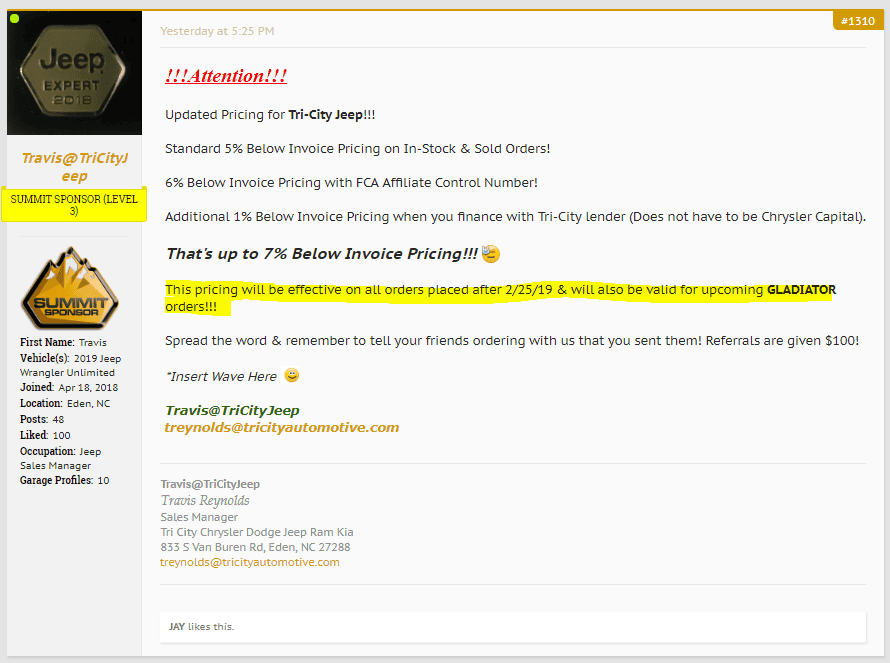890x663 pixels.
Task: Open the Jeep Expert 2018 avatar image
Action: coord(74,73)
